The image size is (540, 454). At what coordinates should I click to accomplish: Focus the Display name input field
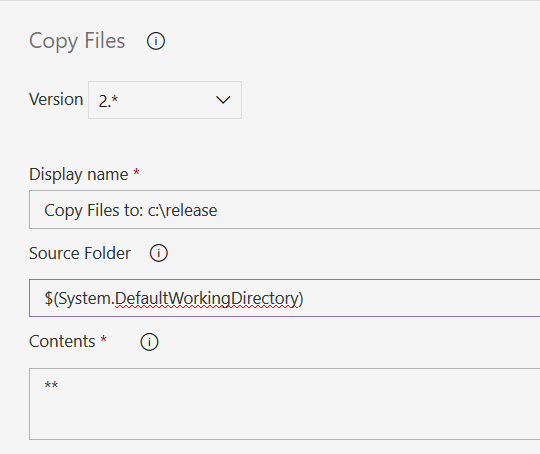coord(284,209)
